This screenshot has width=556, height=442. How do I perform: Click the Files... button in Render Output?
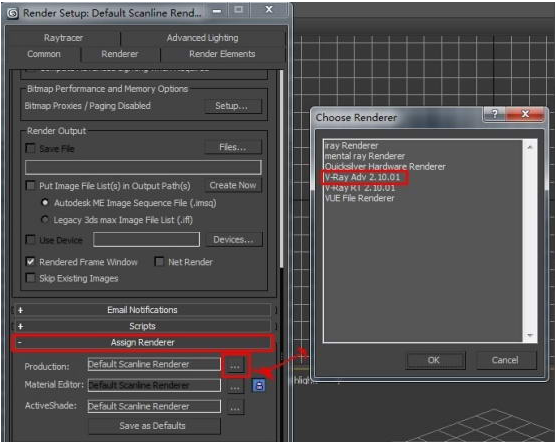(232, 147)
